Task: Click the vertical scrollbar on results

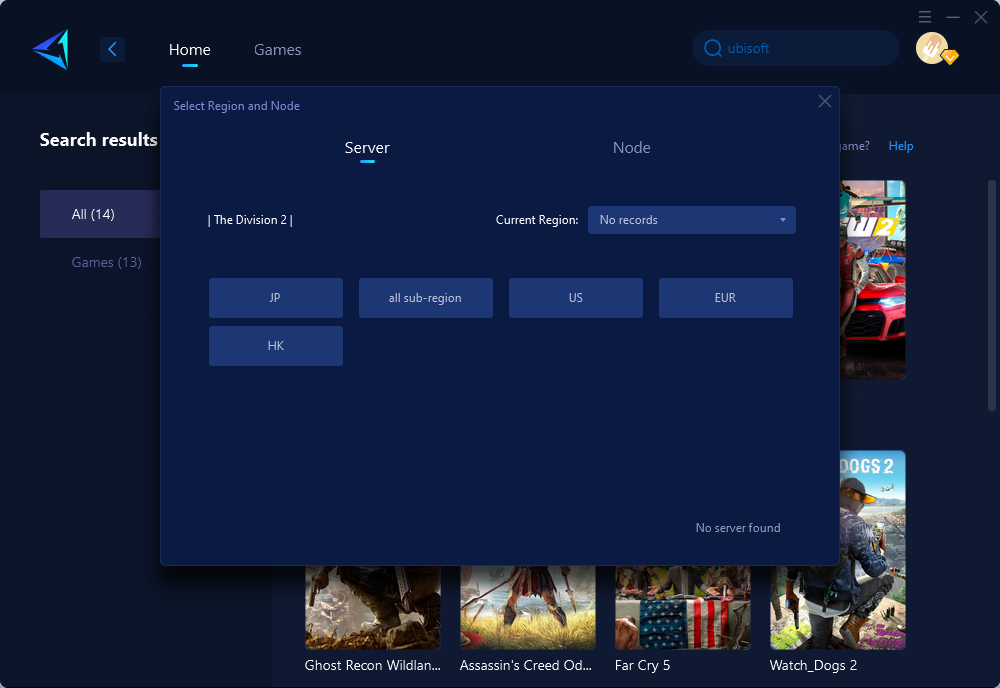Action: coord(991,295)
